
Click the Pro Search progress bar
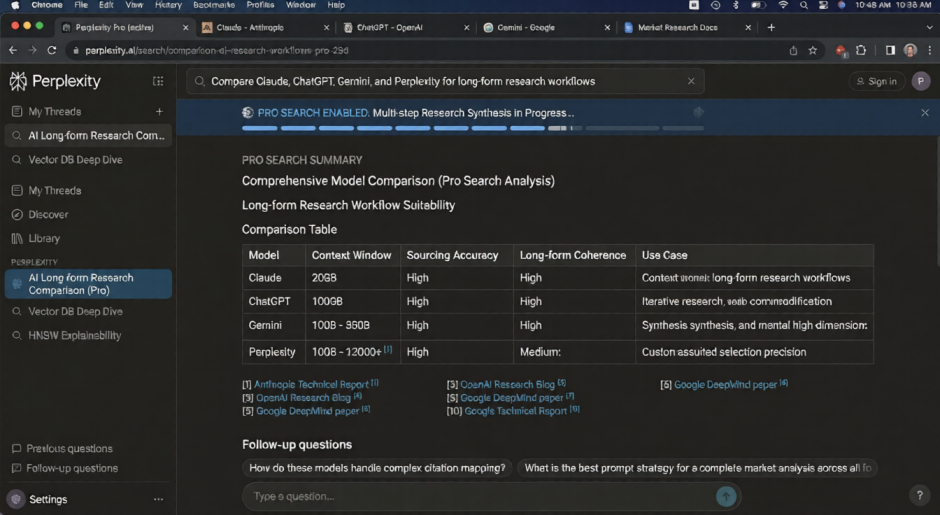472,128
